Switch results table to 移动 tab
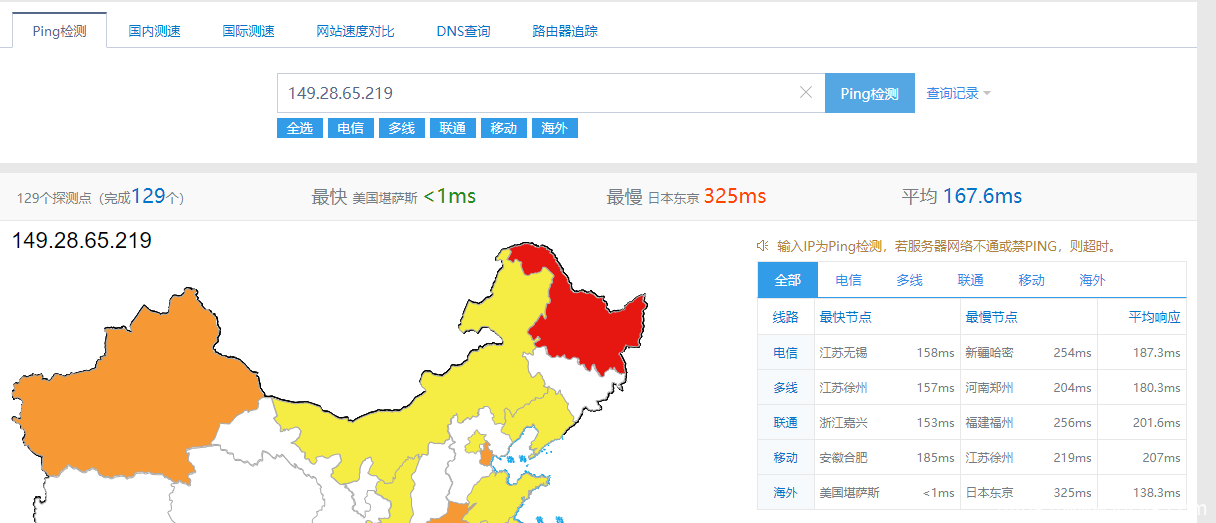 pyautogui.click(x=1031, y=280)
